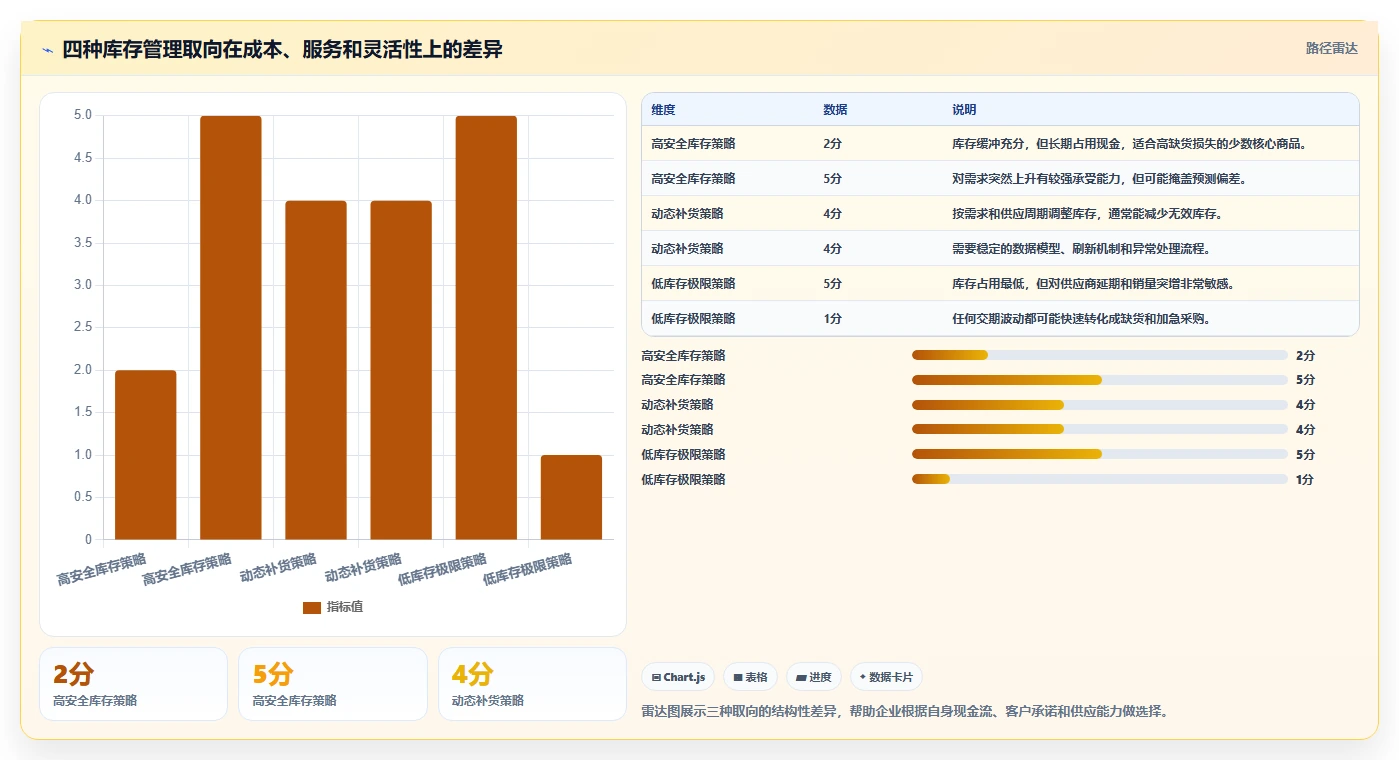This screenshot has height=760, width=1399.
Task: Click the 低库存极限策略 chart bar at value 1
Action: click(571, 497)
